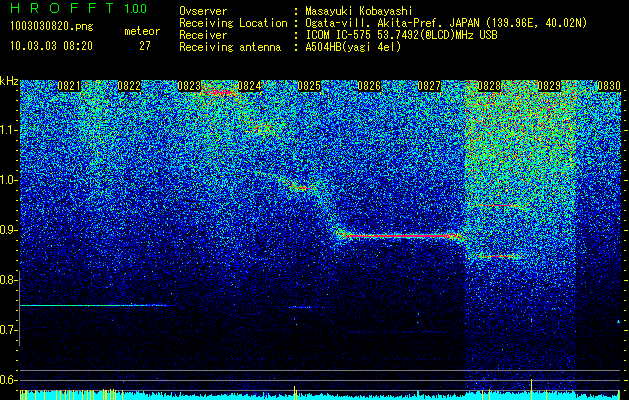
Task: Click the HROFFT 1.0.0 title text
Action: (x=79, y=8)
